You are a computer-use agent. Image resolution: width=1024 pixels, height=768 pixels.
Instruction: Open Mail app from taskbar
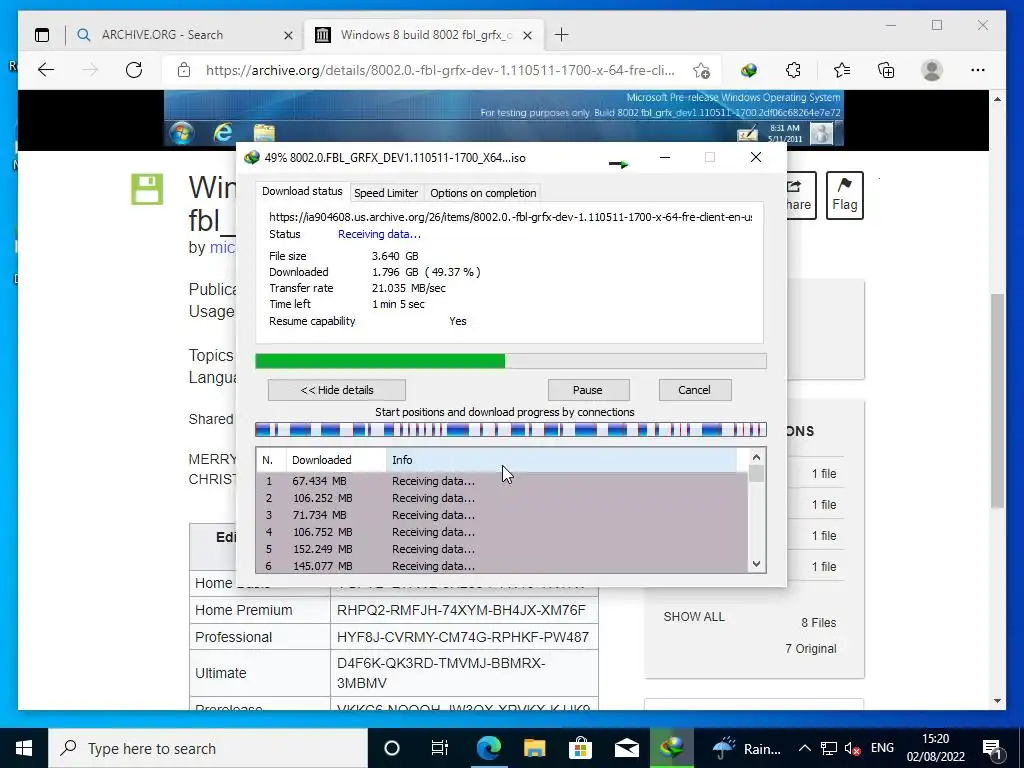tap(626, 748)
